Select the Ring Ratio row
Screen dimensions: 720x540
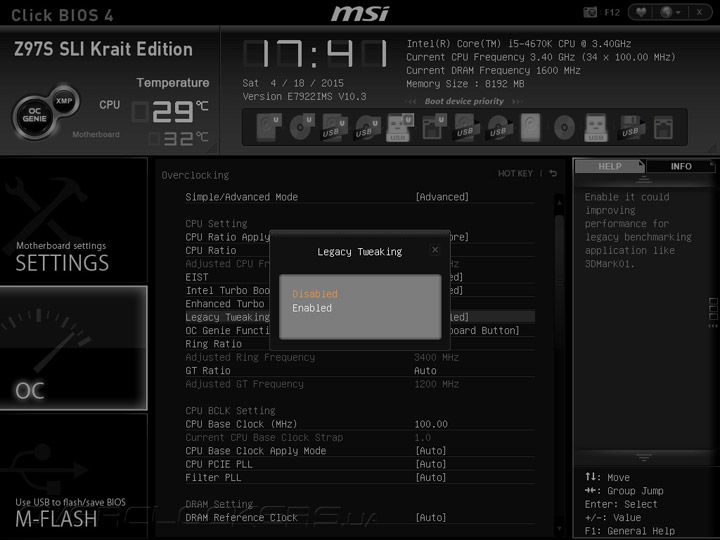pyautogui.click(x=360, y=344)
